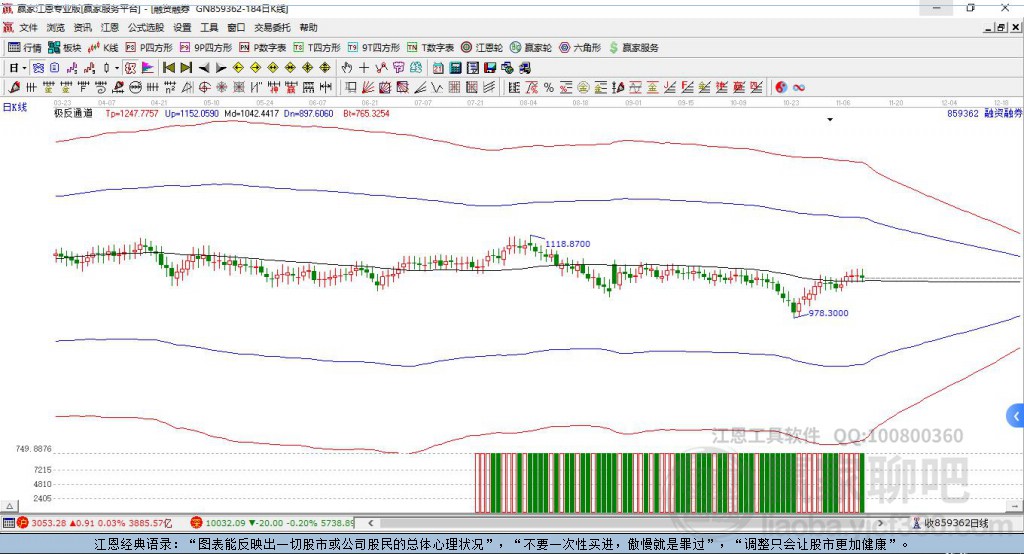
Task: Step chart left with black left arrow
Action: 204,68
